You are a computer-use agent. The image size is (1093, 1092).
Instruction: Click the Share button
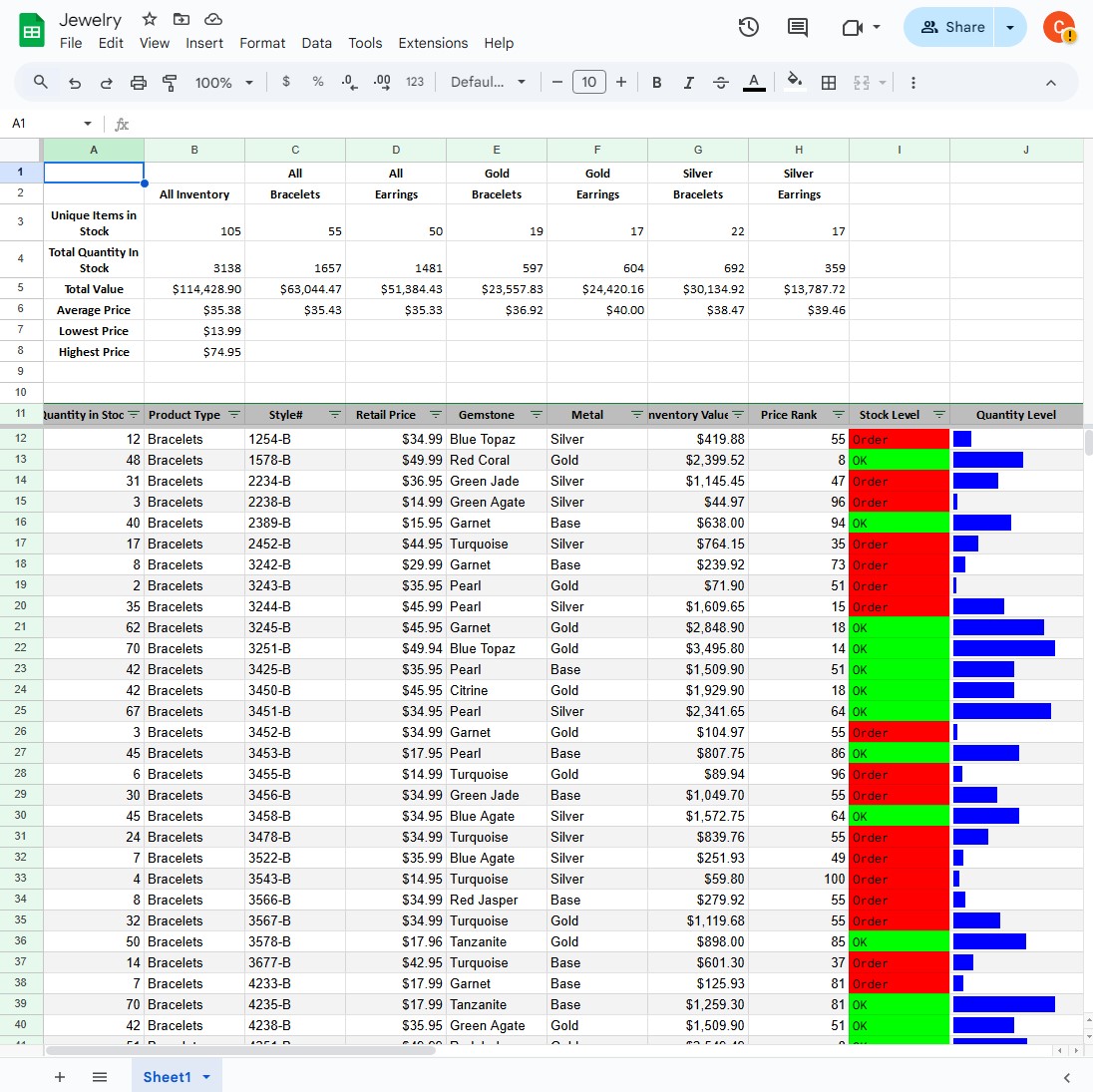950,27
